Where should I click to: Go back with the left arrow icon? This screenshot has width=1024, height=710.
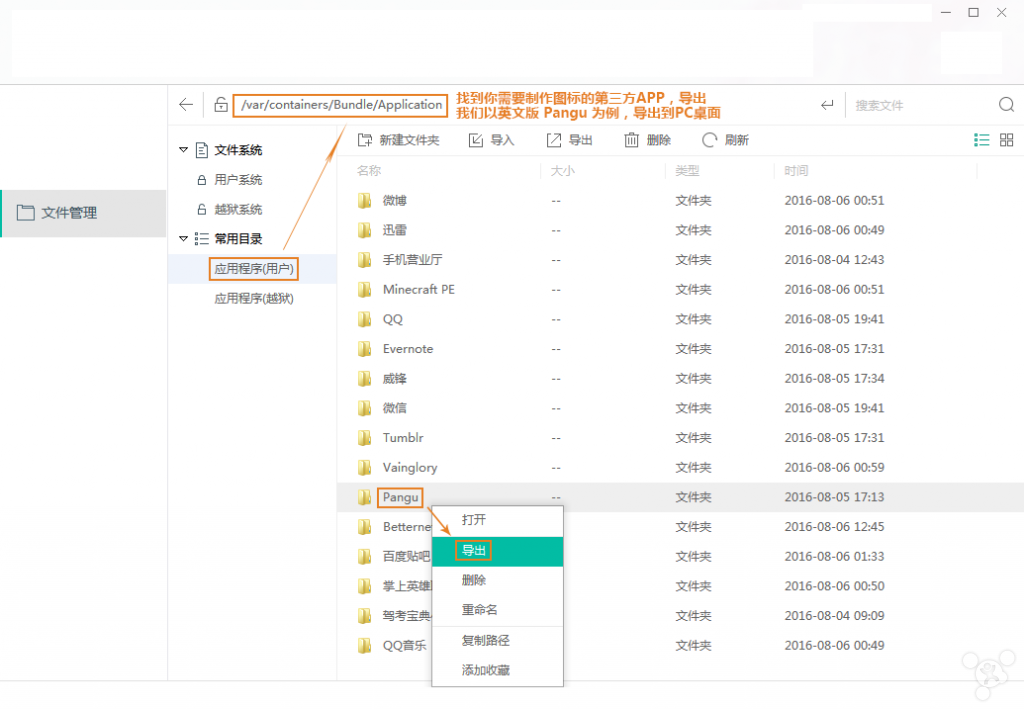186,105
